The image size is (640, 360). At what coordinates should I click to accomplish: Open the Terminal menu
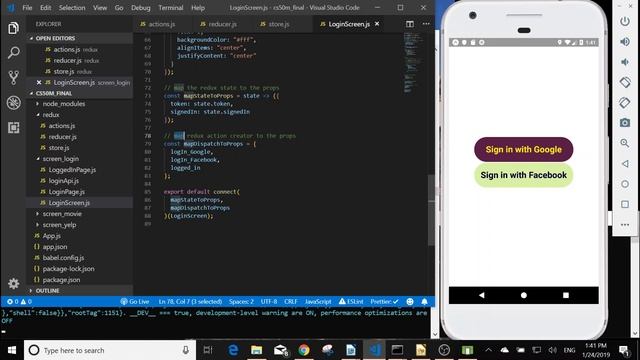click(x=171, y=8)
